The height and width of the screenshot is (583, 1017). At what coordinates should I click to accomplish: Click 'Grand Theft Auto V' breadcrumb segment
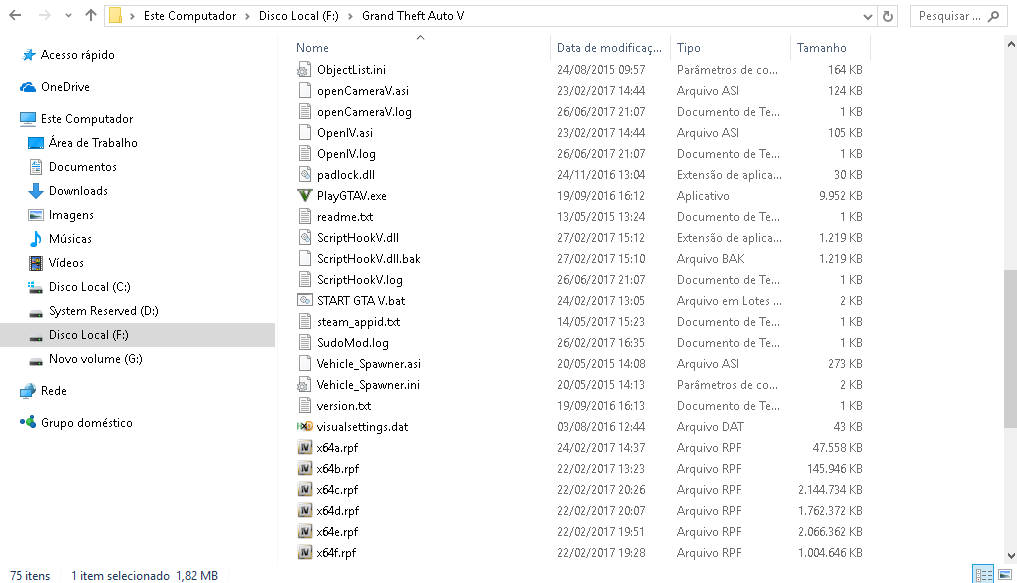click(x=413, y=16)
